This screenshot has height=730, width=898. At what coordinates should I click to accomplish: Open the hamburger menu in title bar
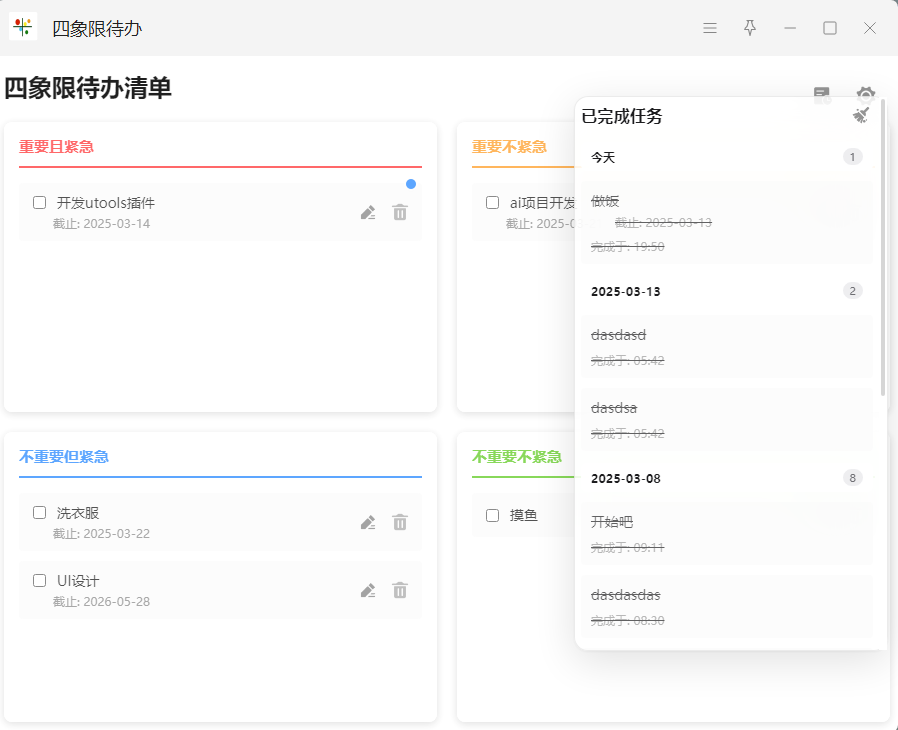710,28
